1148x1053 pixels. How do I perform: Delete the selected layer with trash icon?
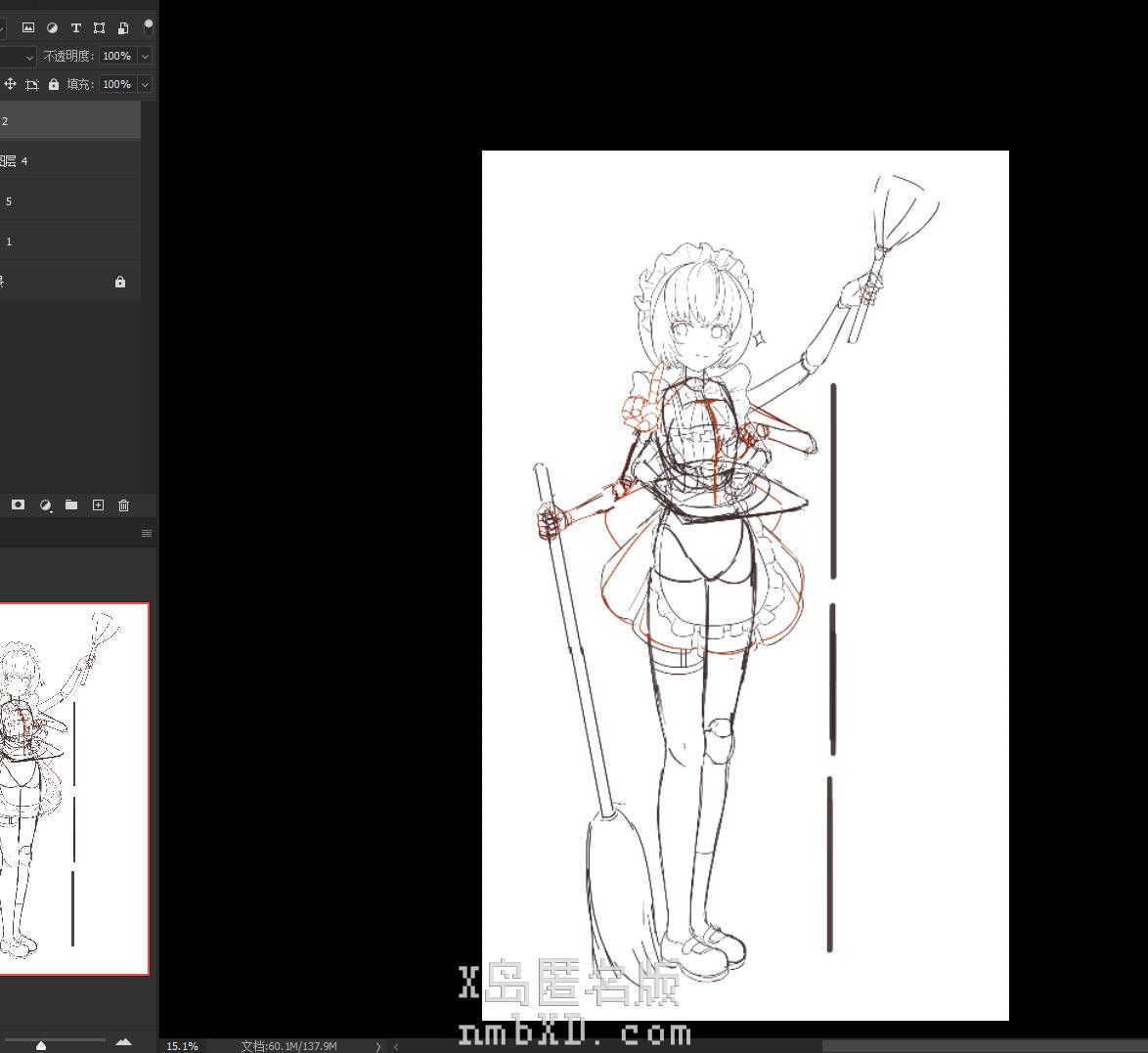point(123,505)
